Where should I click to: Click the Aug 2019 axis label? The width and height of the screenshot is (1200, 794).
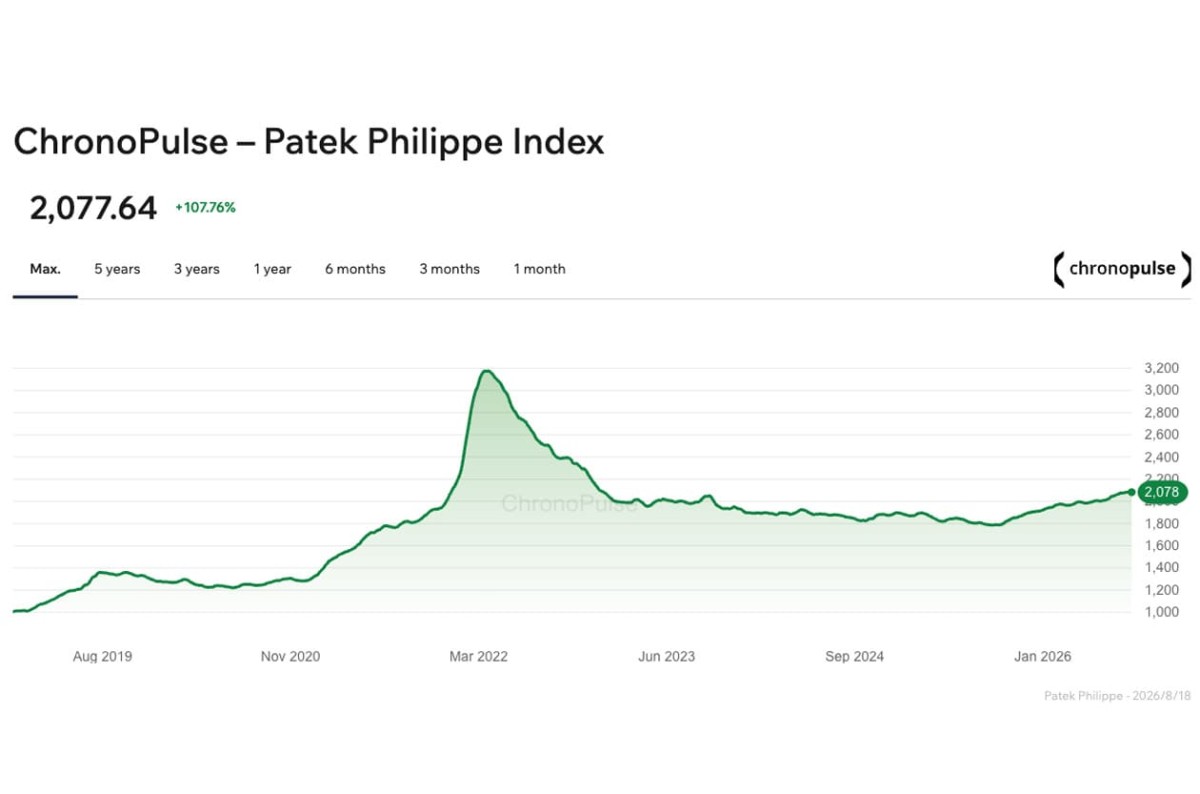click(102, 657)
